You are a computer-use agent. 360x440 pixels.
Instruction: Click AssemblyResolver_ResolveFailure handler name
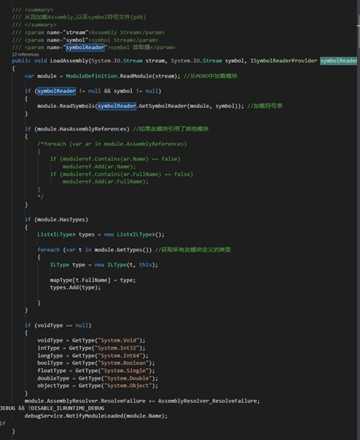click(207, 401)
